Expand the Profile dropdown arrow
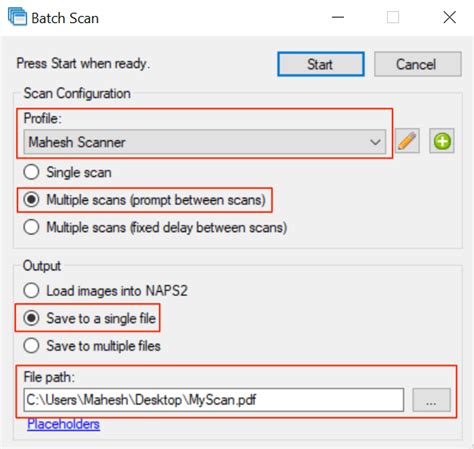 click(x=375, y=142)
